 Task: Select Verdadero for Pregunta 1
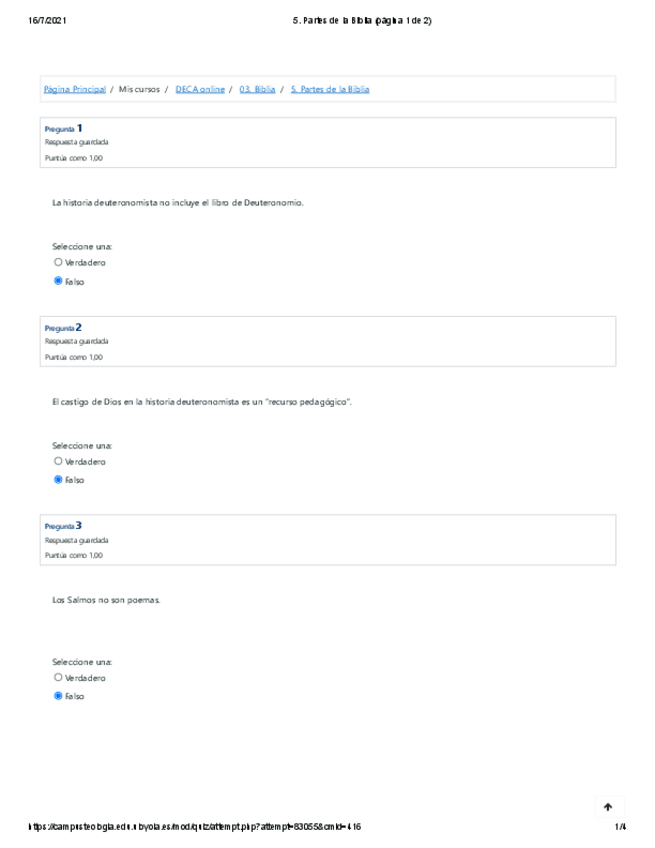pyautogui.click(x=58, y=263)
